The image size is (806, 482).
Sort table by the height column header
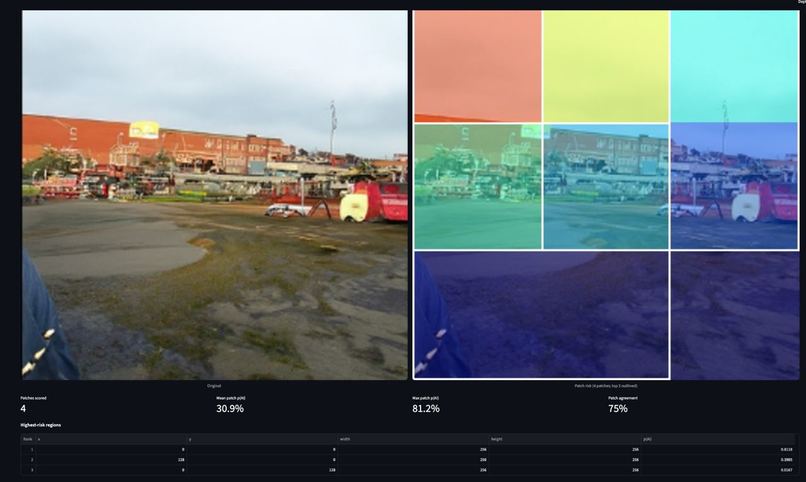(x=564, y=439)
